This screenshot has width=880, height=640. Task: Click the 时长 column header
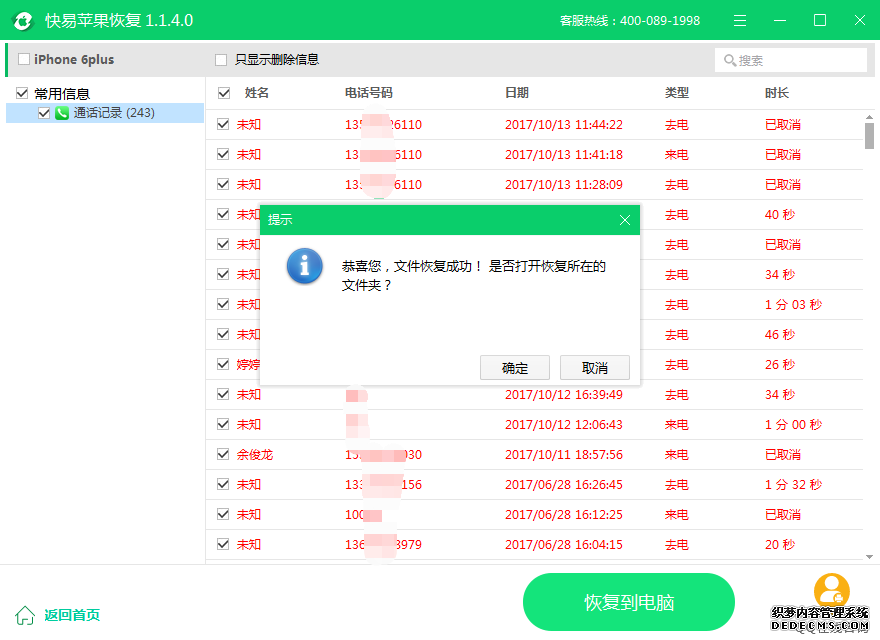click(x=777, y=93)
